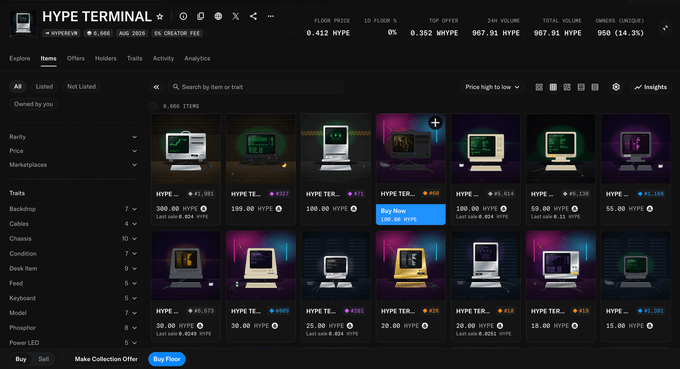The width and height of the screenshot is (680, 369).
Task: Open the Holders tab
Action: click(106, 58)
